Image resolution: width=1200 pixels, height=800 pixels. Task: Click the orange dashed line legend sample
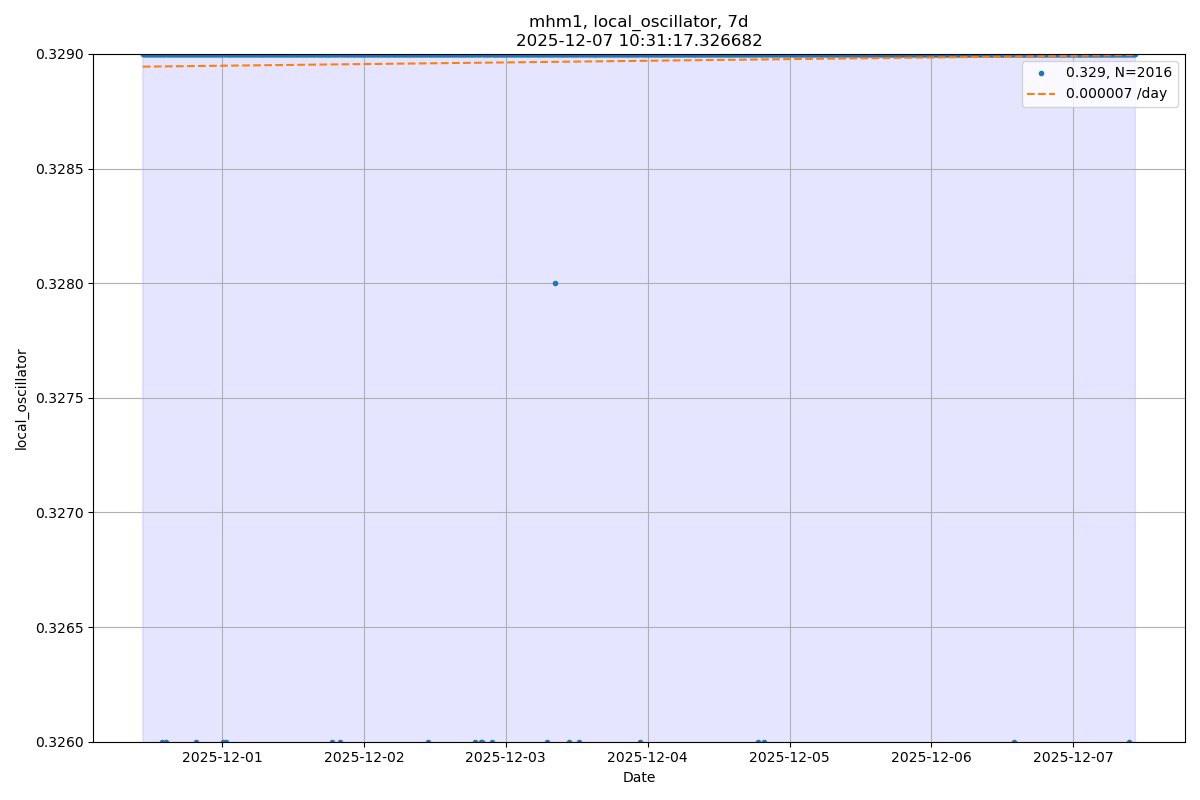tap(1041, 94)
